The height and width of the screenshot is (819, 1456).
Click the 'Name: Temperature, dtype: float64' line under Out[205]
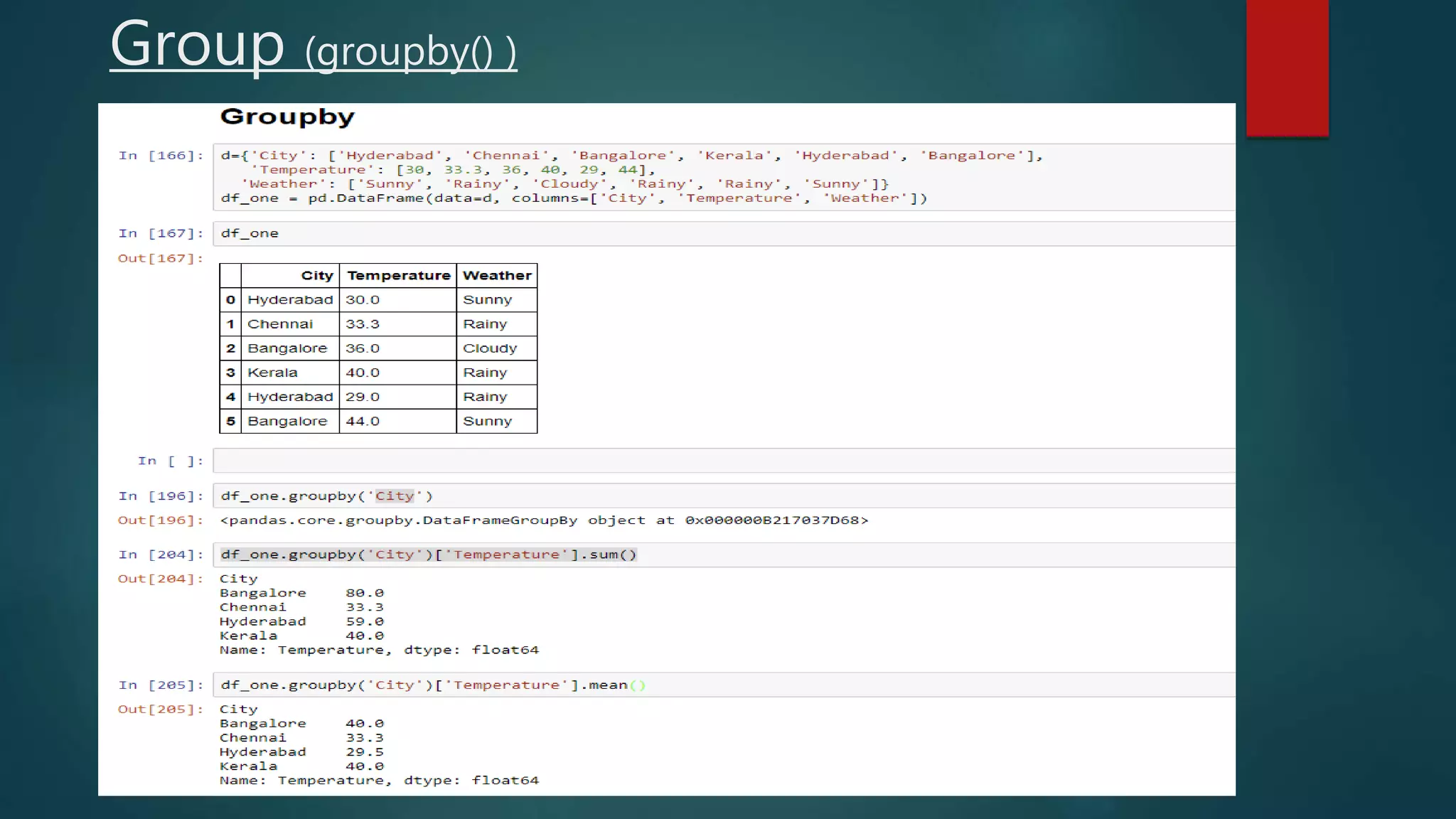(379, 781)
